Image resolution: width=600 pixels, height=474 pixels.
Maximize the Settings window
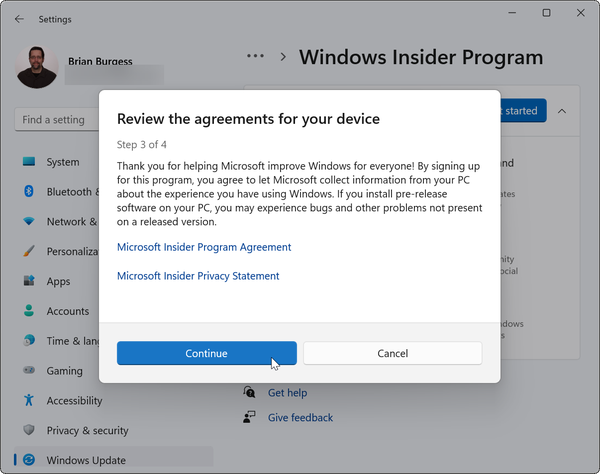coord(546,13)
